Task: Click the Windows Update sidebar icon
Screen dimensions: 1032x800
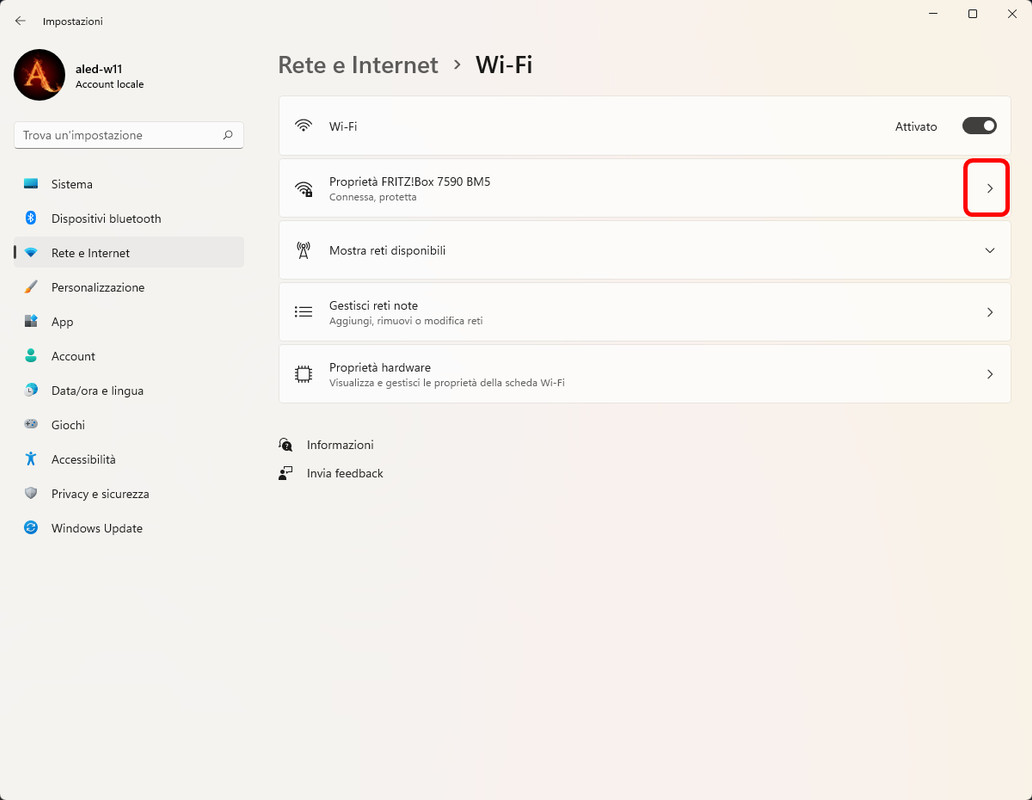Action: coord(31,528)
